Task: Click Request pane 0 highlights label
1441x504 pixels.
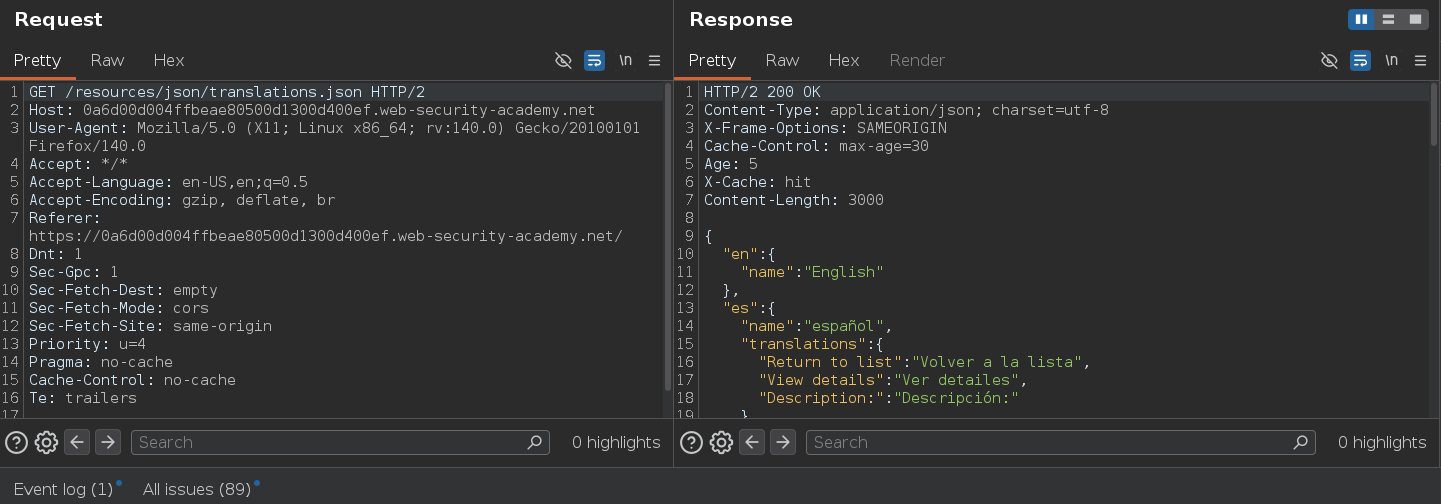Action: coord(616,442)
